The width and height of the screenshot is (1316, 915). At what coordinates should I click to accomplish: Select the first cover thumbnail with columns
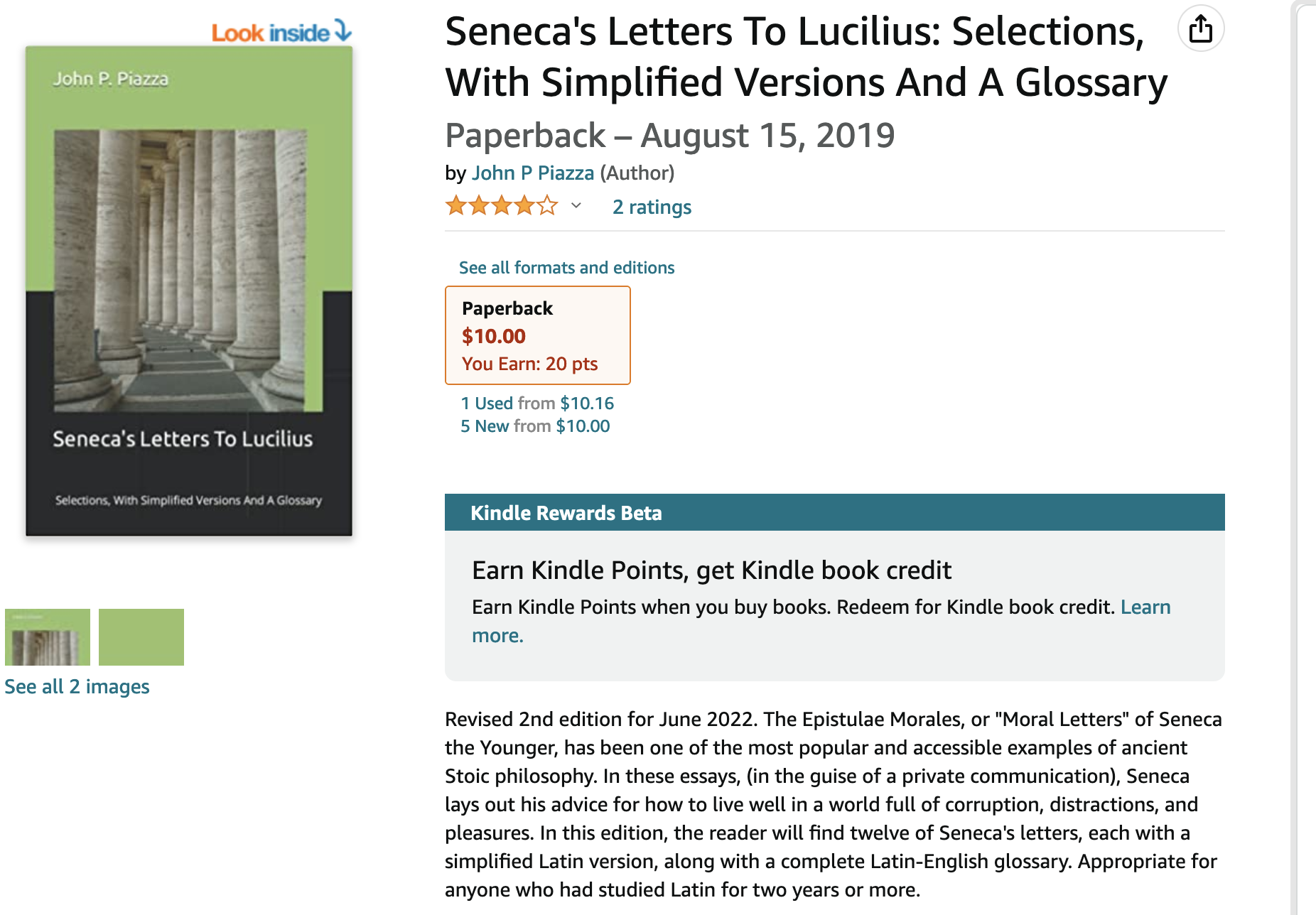(48, 637)
